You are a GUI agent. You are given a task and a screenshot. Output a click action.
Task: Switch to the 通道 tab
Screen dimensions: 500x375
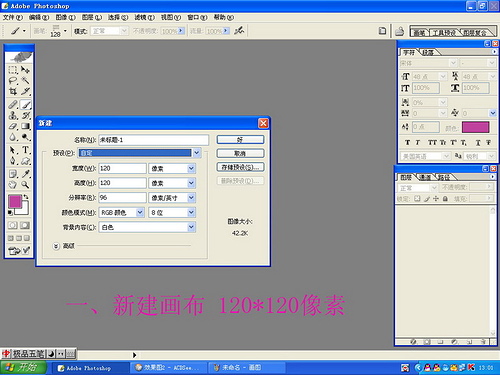pos(425,177)
